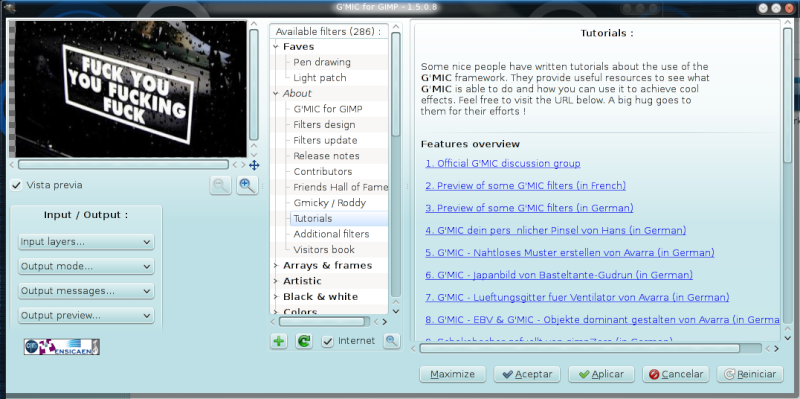Open the Input layers dropdown
The image size is (800, 399).
point(86,242)
